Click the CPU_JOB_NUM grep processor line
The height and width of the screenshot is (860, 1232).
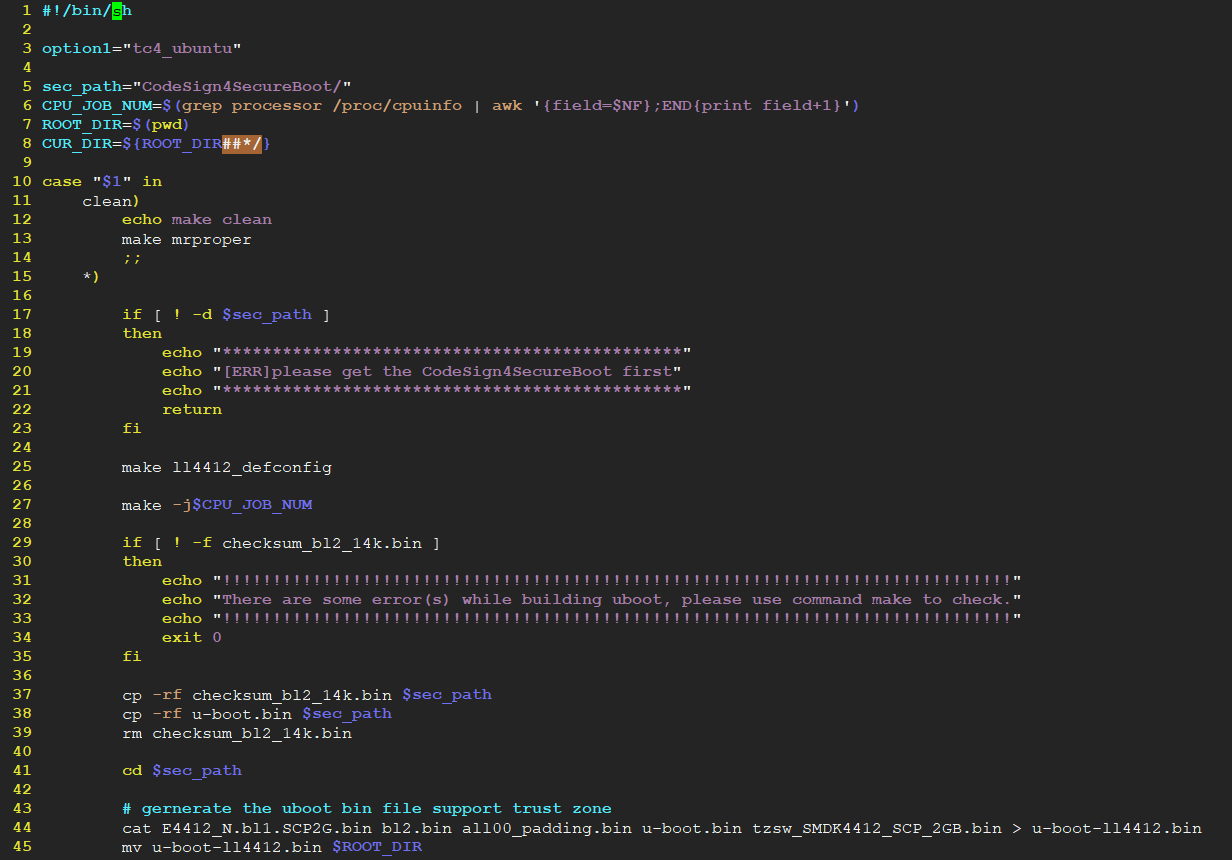[451, 105]
